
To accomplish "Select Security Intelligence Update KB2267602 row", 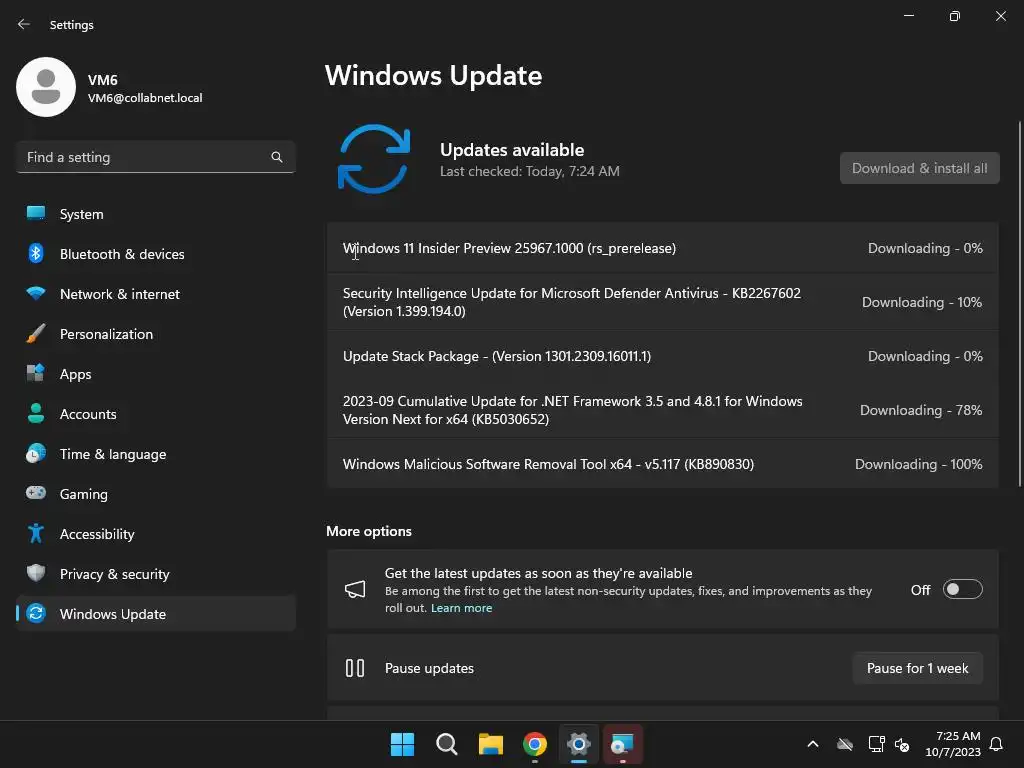I will 662,302.
